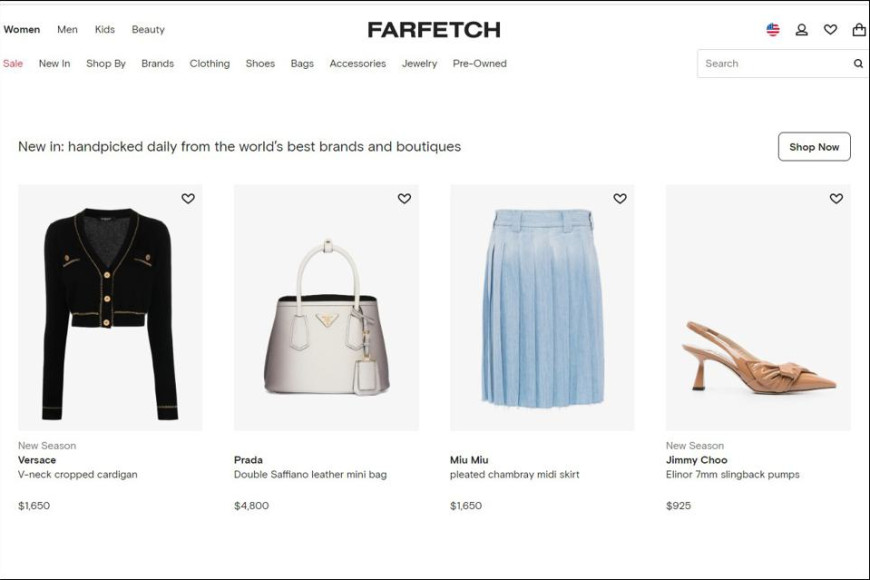Open the account profile icon

click(801, 29)
